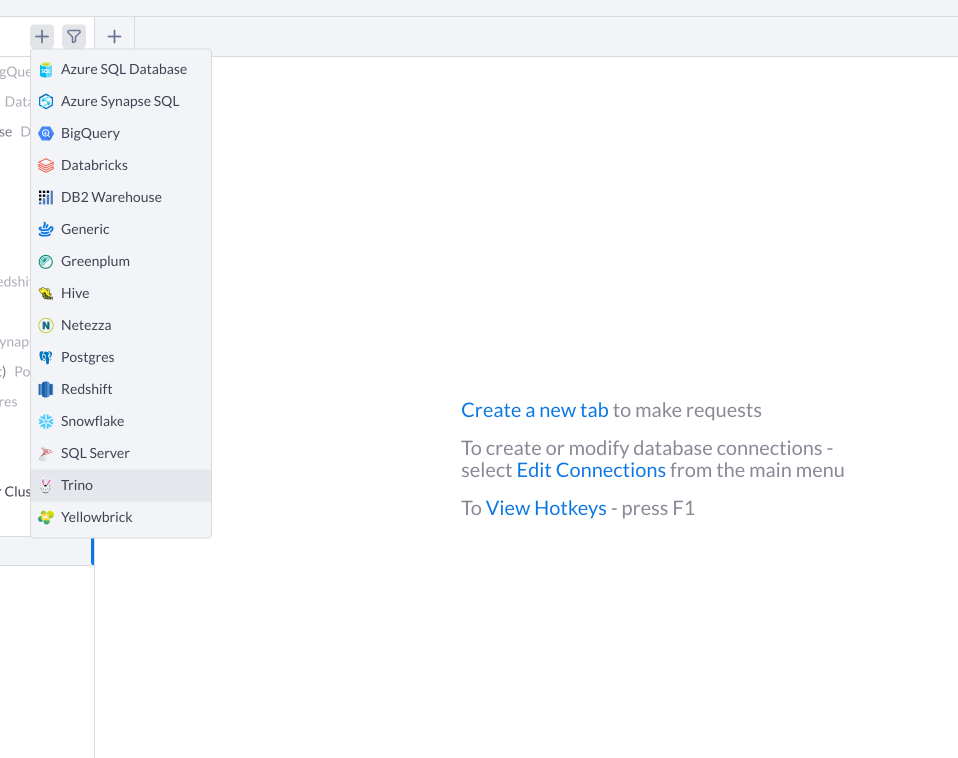958x758 pixels.
Task: Click the Snowflake icon
Action: [46, 421]
